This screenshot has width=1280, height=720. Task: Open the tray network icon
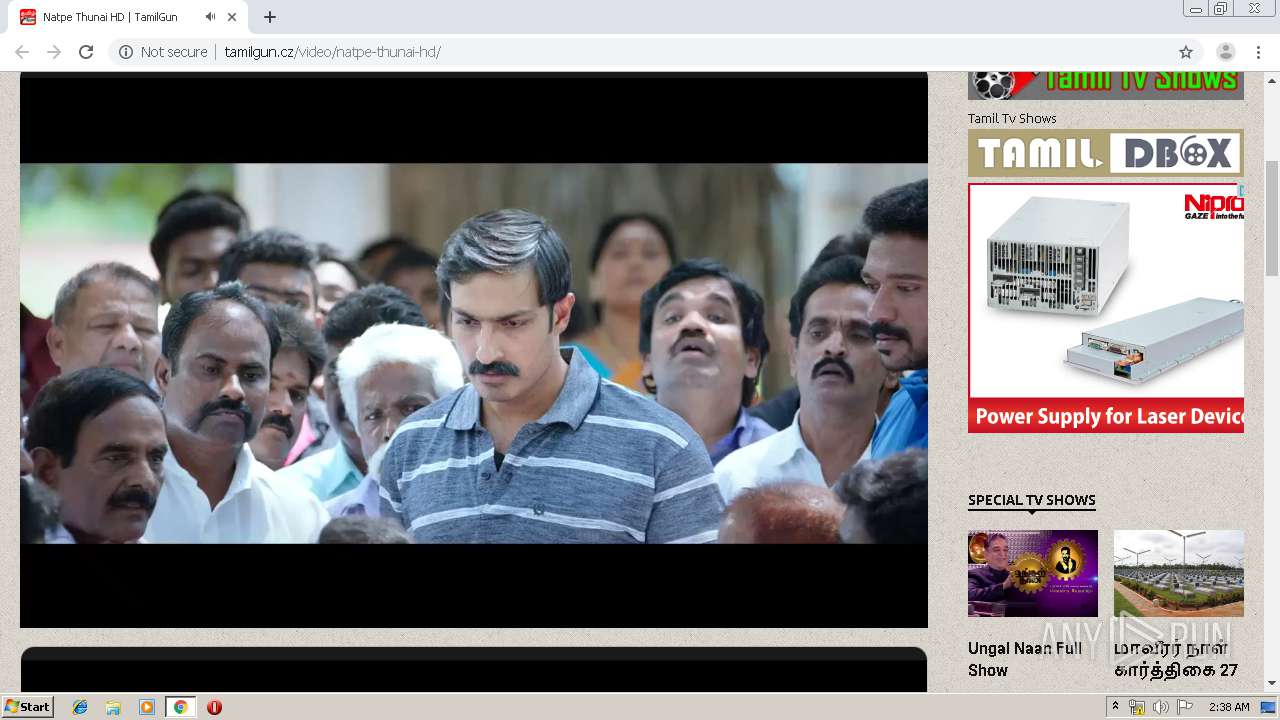point(1137,707)
